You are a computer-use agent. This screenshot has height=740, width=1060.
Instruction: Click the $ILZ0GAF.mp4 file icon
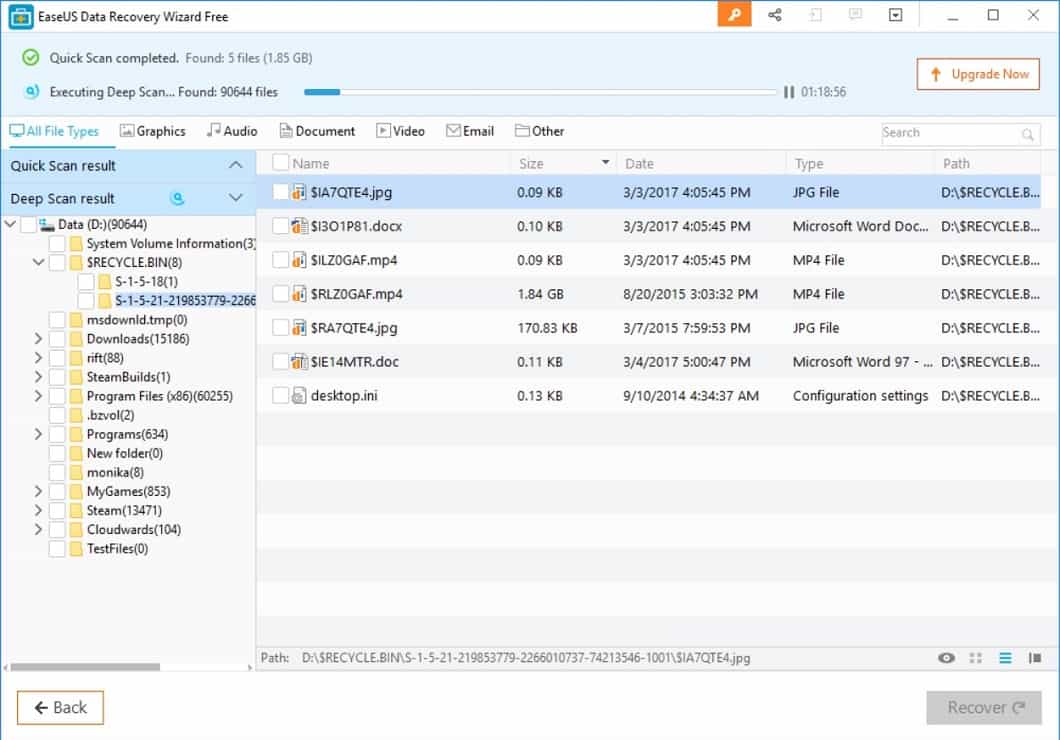[299, 260]
